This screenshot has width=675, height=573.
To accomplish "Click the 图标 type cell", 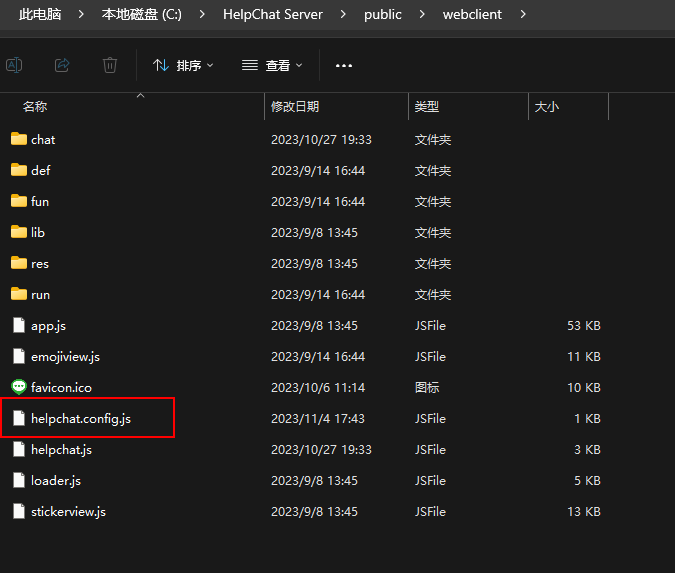I will [427, 387].
